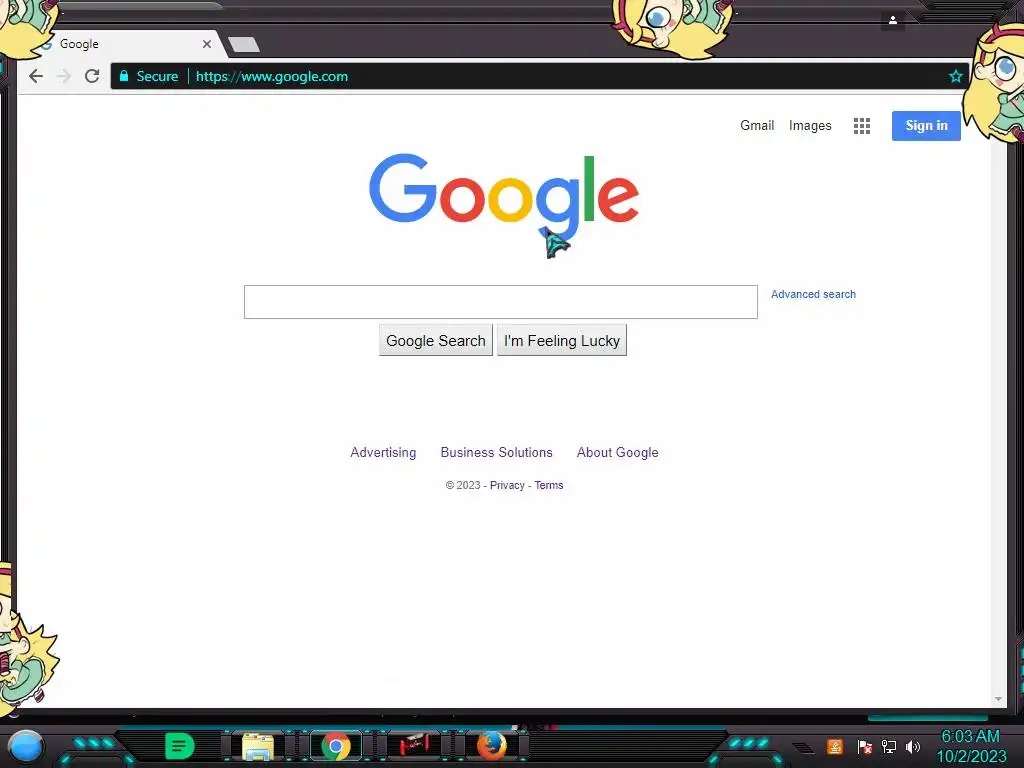1024x768 pixels.
Task: Click the address bar URL
Action: coord(272,76)
